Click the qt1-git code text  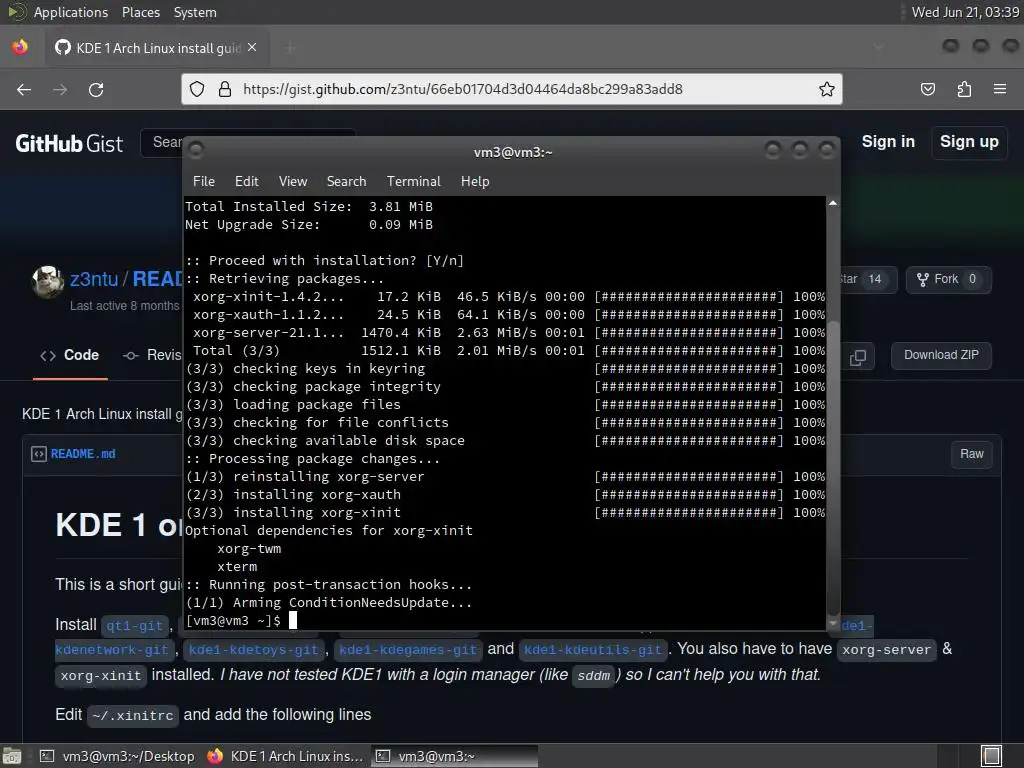134,626
